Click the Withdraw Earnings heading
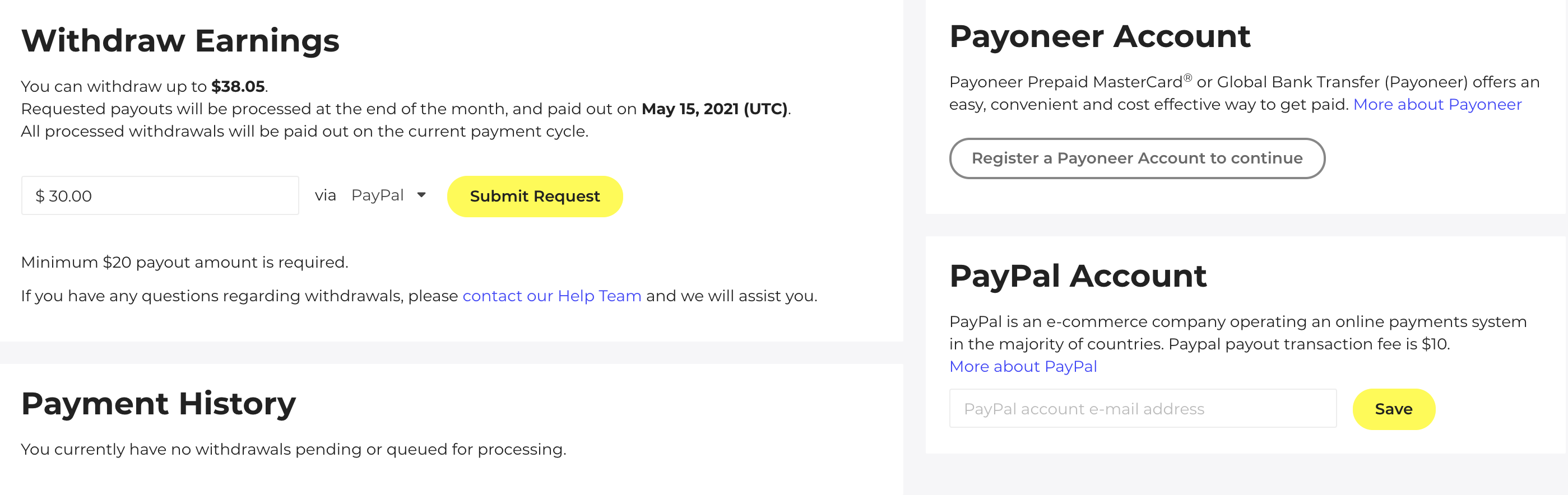Image resolution: width=1568 pixels, height=495 pixels. 180,41
